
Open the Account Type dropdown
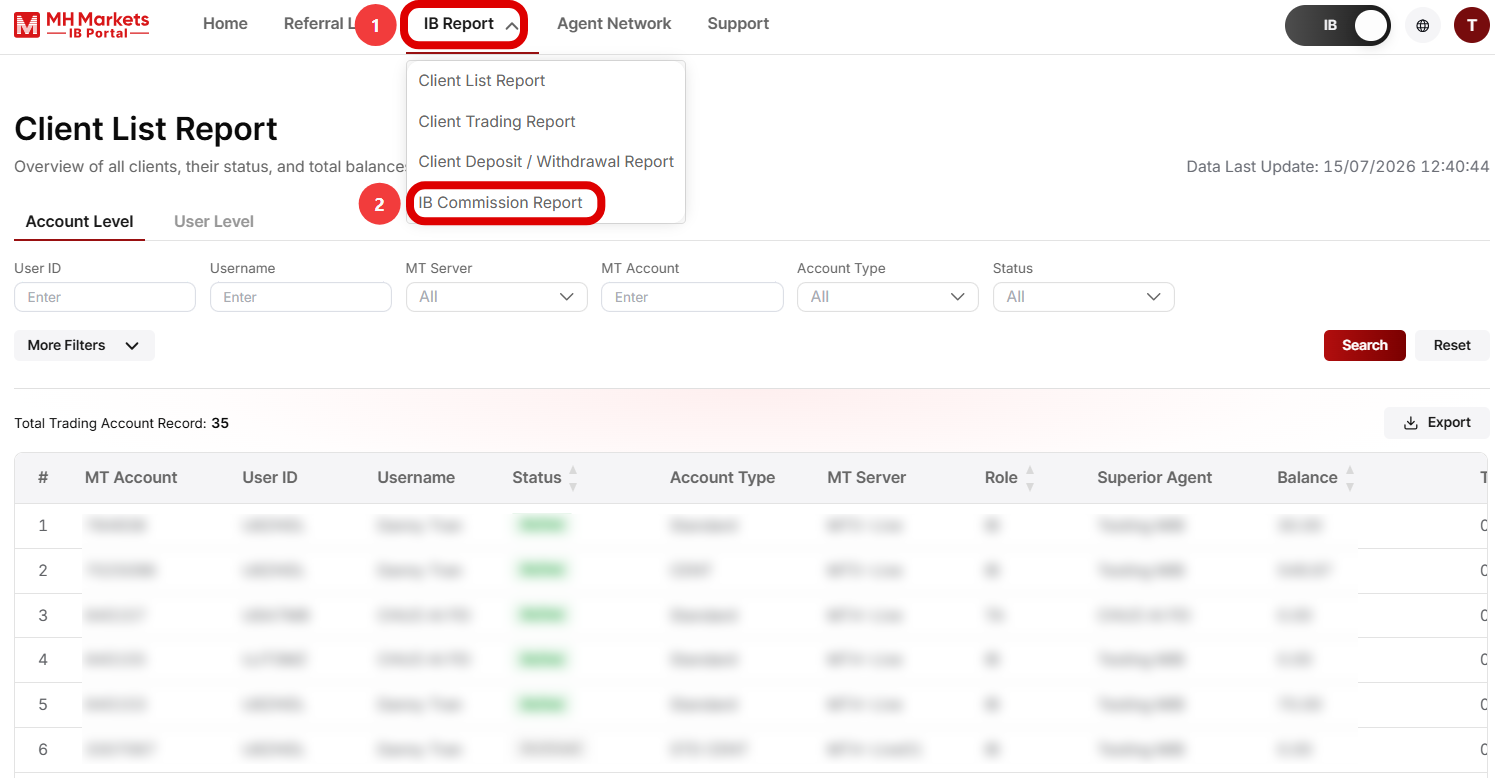(887, 297)
